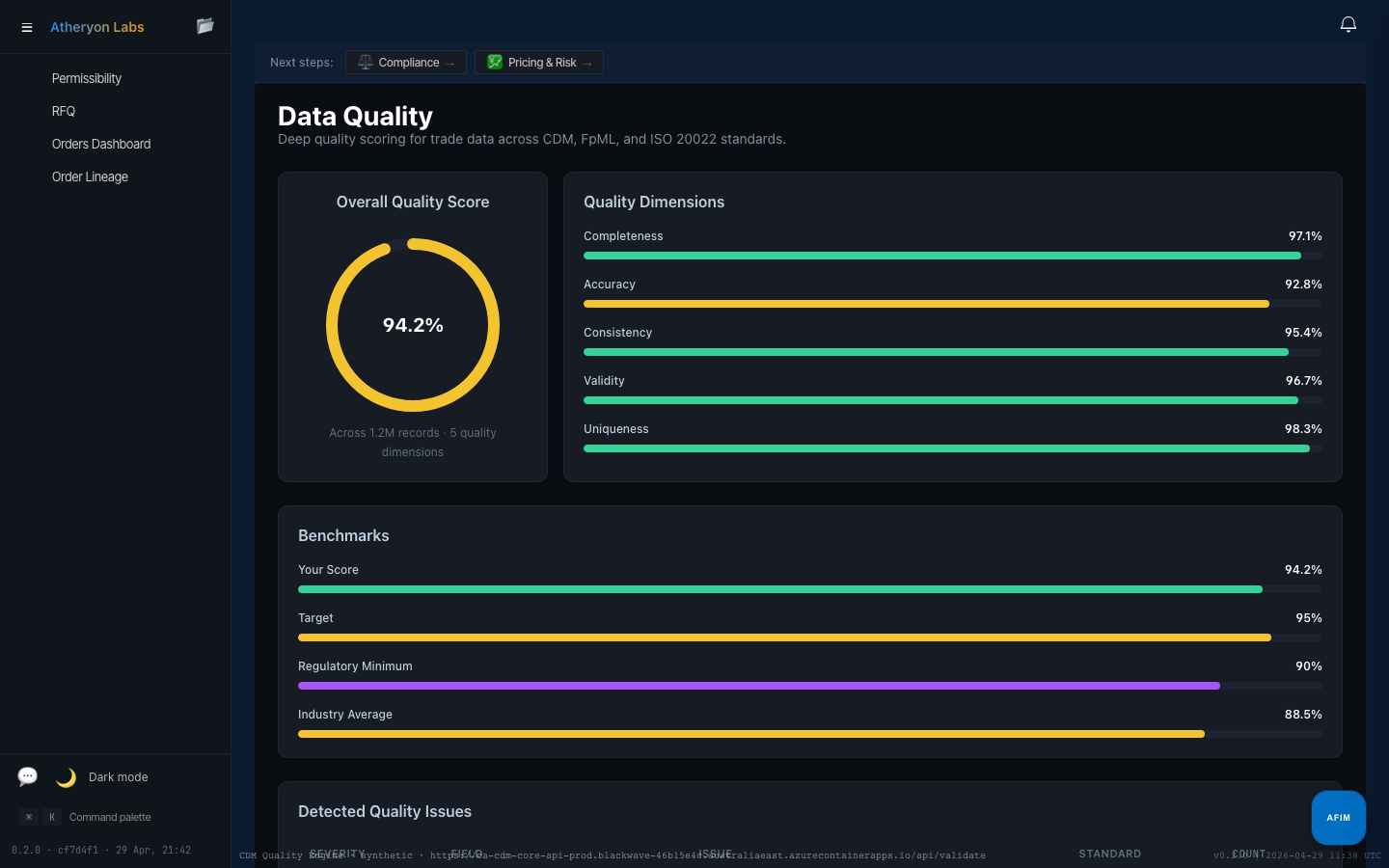Click the Industry Average benchmark bar

pos(810,734)
